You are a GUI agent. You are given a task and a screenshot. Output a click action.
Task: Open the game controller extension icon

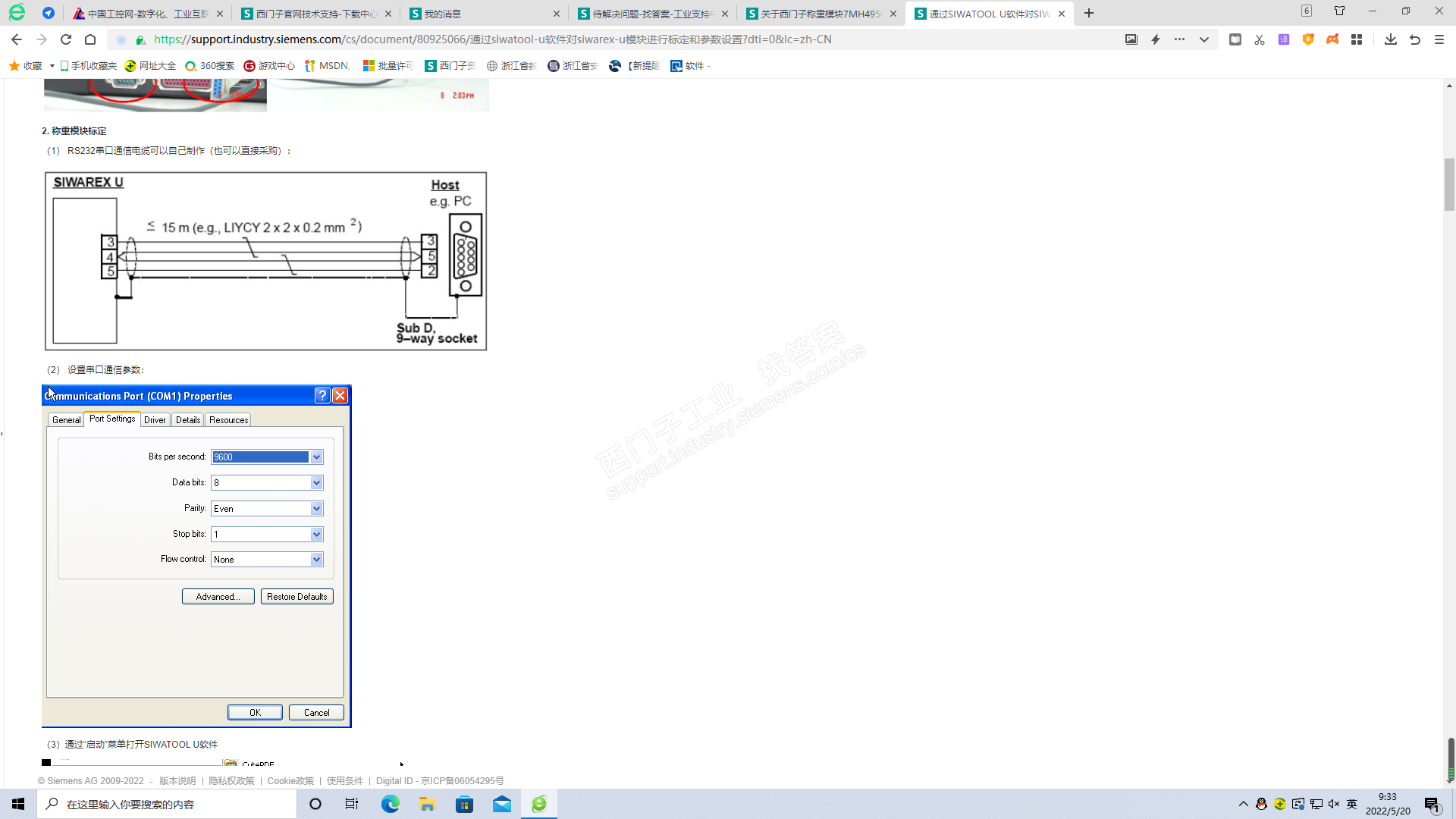[x=1332, y=39]
